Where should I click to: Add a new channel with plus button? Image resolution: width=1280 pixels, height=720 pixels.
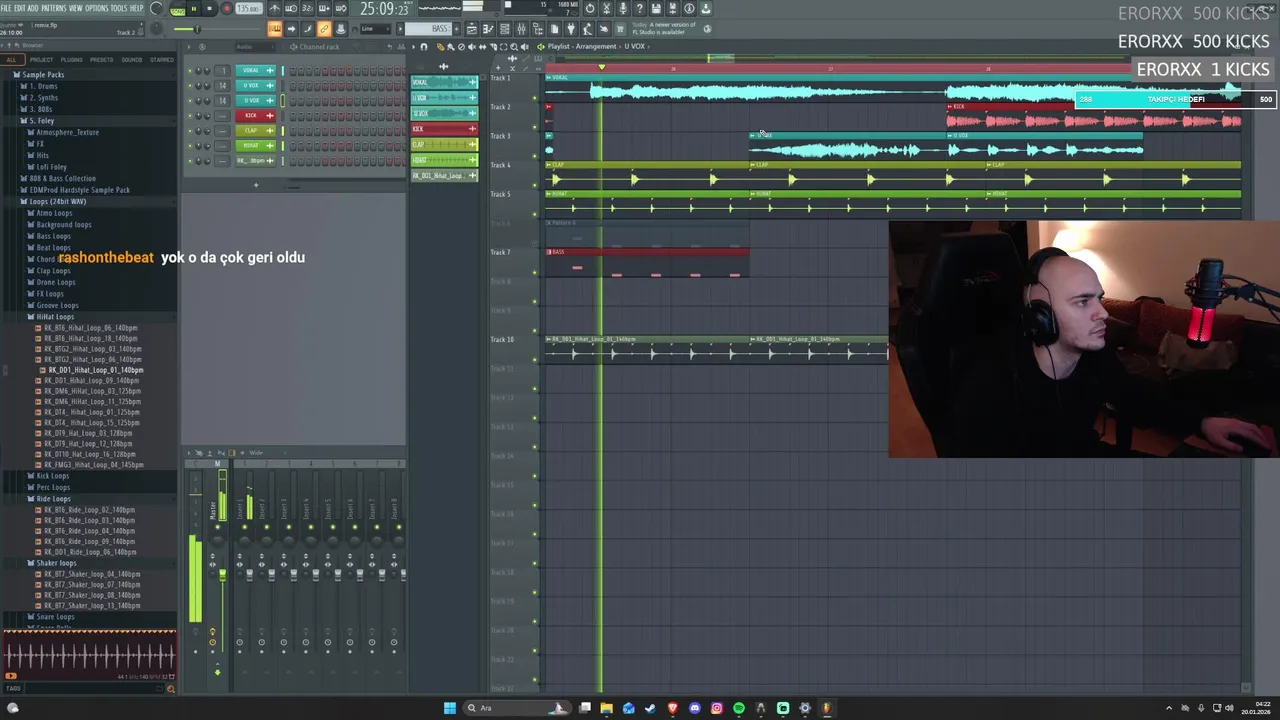256,185
